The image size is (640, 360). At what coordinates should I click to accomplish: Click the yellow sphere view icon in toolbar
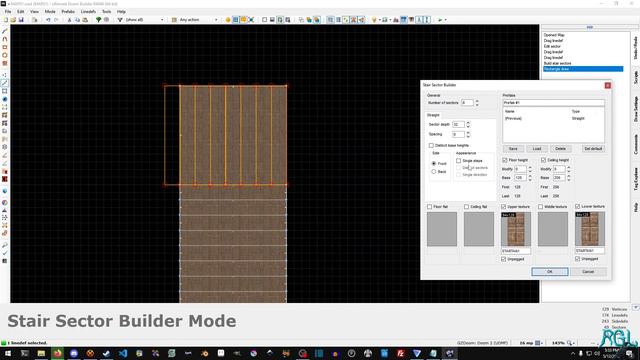coord(228,20)
